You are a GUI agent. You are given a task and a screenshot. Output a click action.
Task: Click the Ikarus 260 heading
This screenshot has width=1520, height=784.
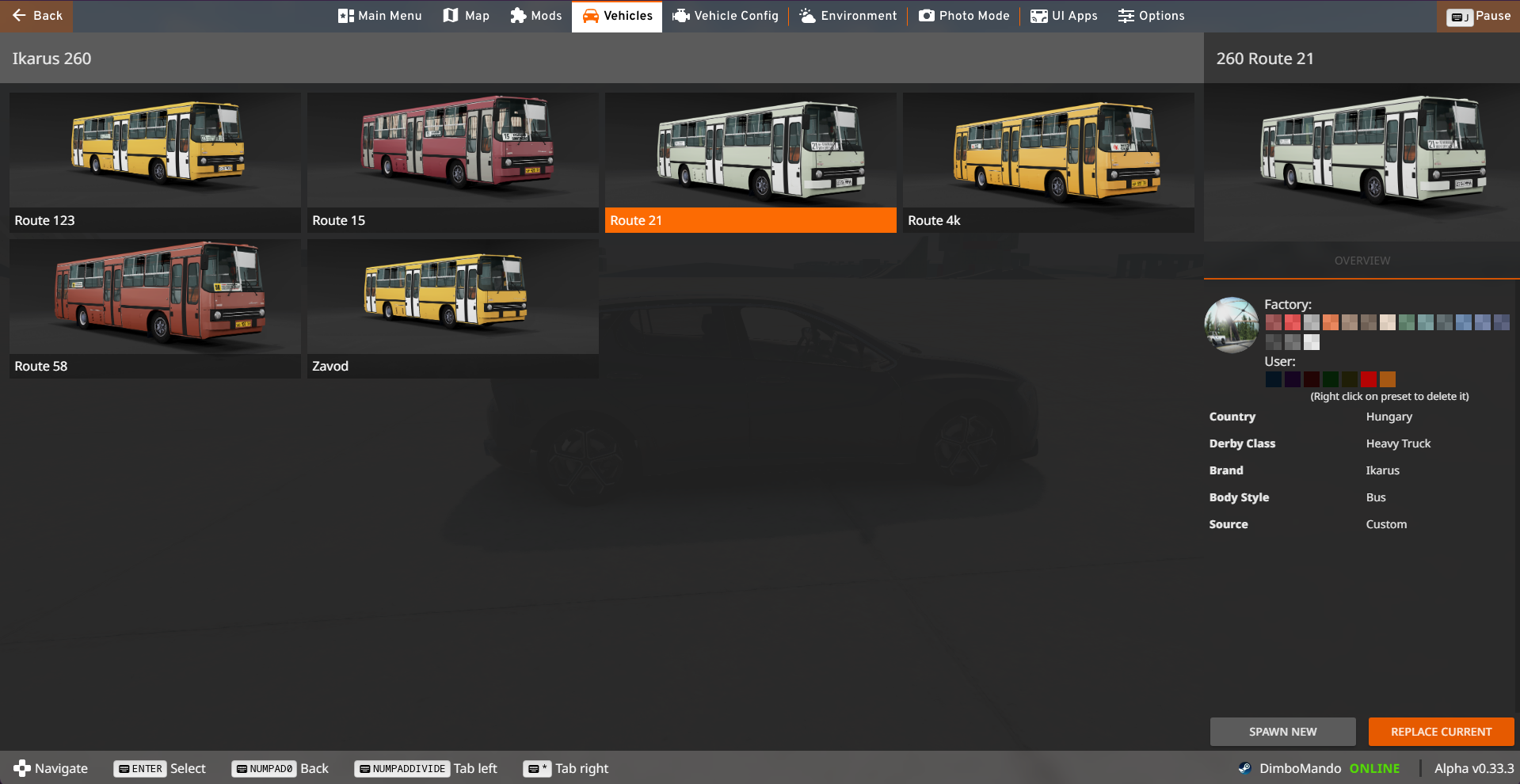pos(51,59)
